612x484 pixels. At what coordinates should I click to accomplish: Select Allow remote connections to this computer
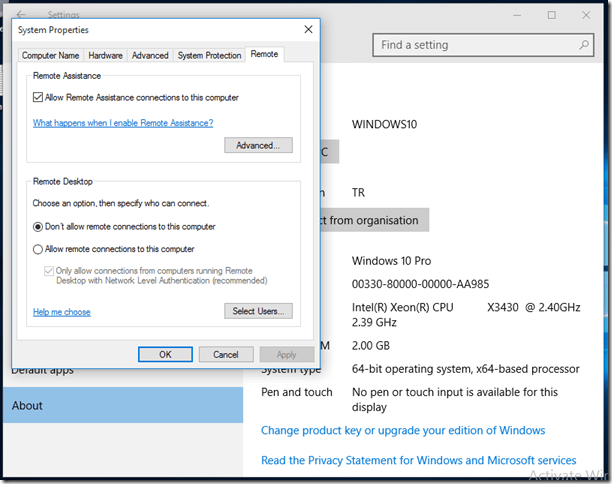pyautogui.click(x=38, y=249)
